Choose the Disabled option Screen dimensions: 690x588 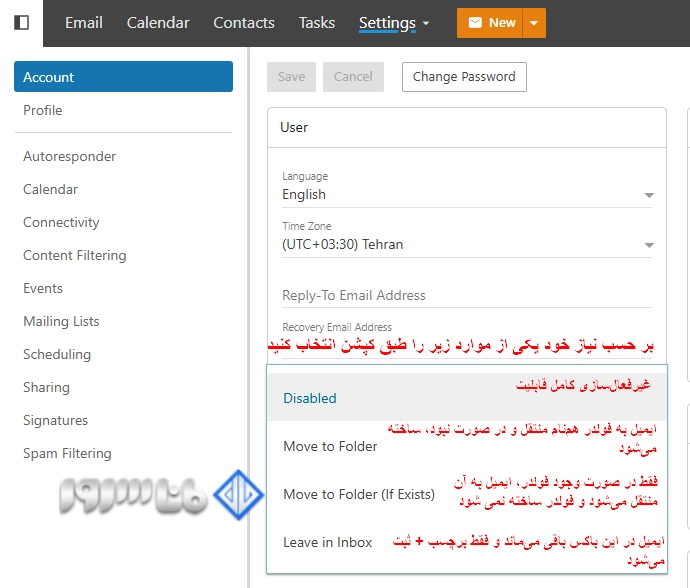point(467,397)
